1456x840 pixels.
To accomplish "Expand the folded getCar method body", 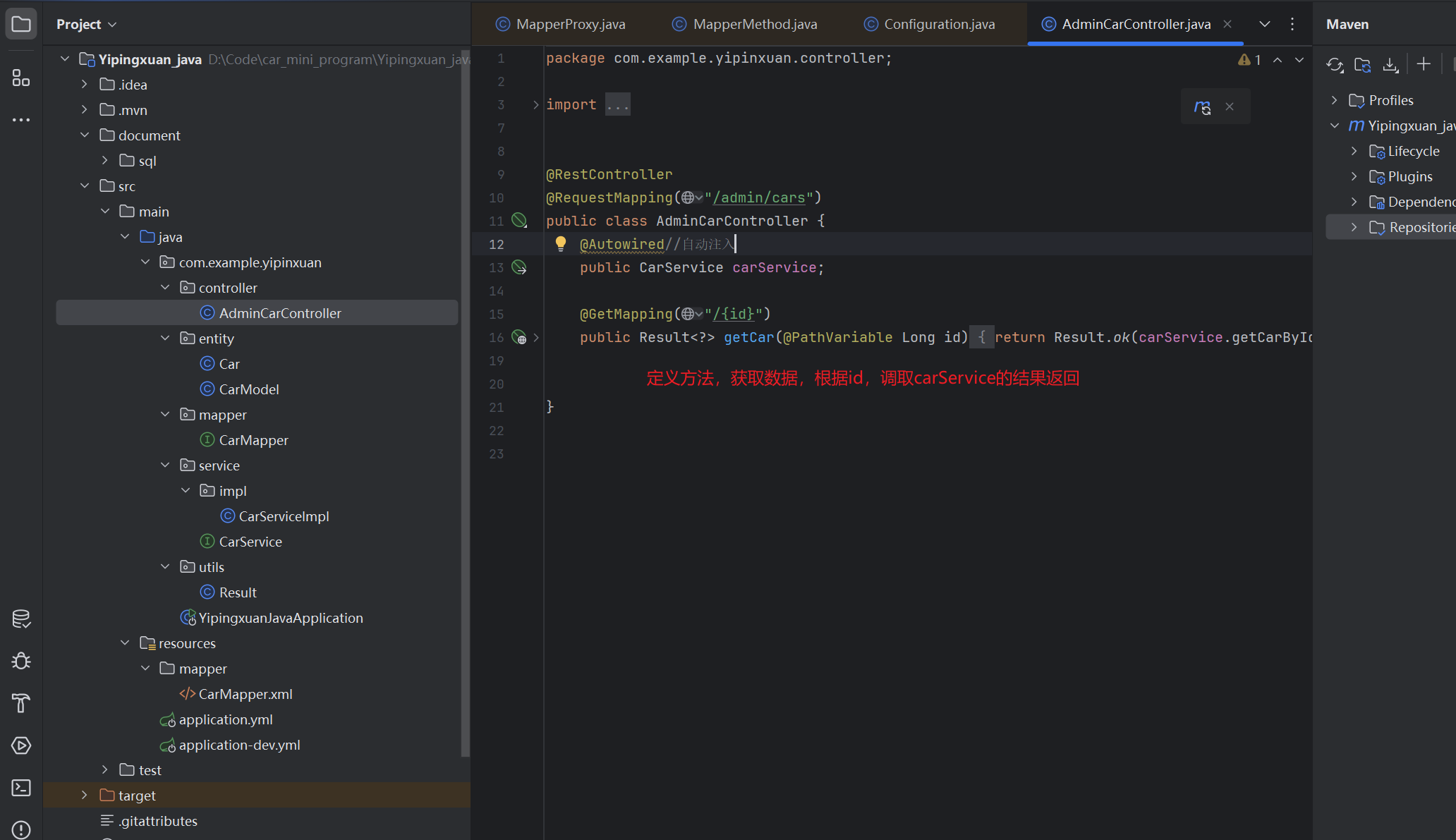I will pyautogui.click(x=536, y=338).
